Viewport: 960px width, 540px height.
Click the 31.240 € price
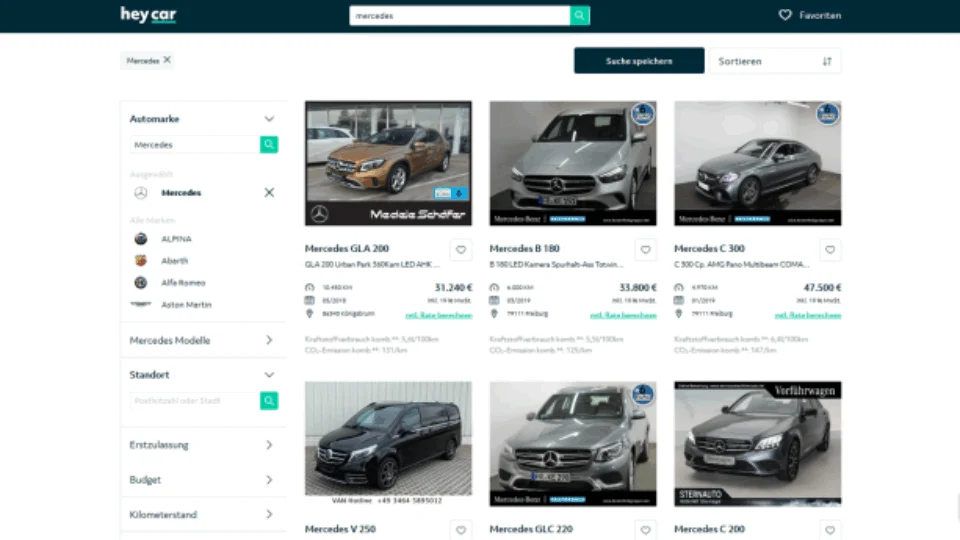453,287
